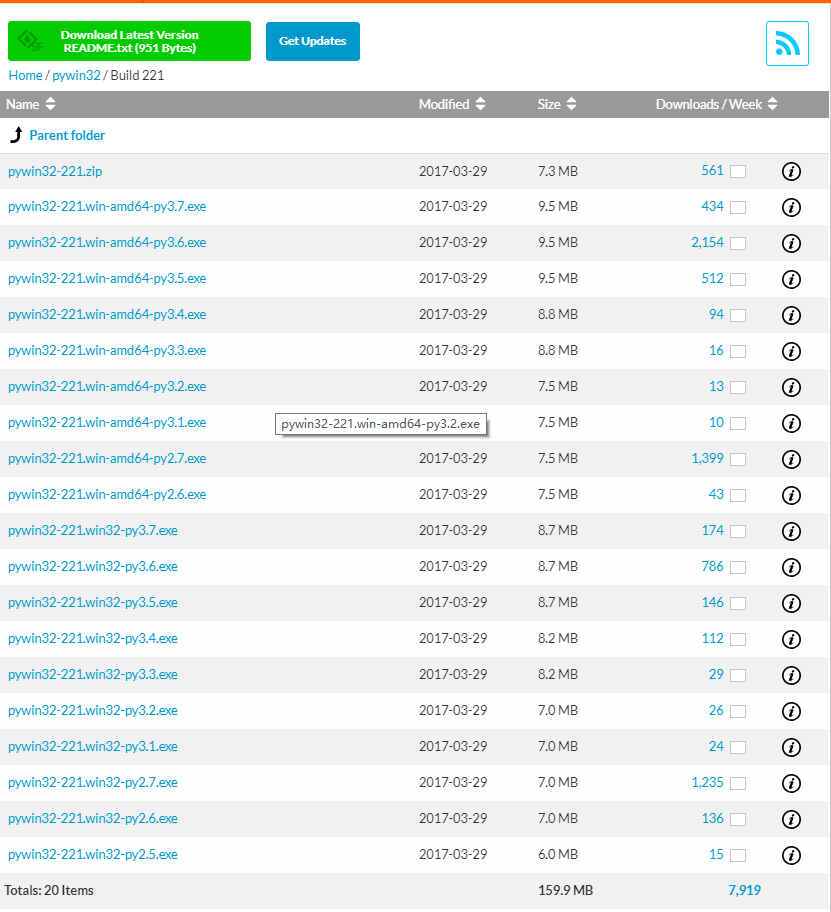Sort by Downloads / Week column
Viewport: 831px width, 912px height.
point(716,104)
